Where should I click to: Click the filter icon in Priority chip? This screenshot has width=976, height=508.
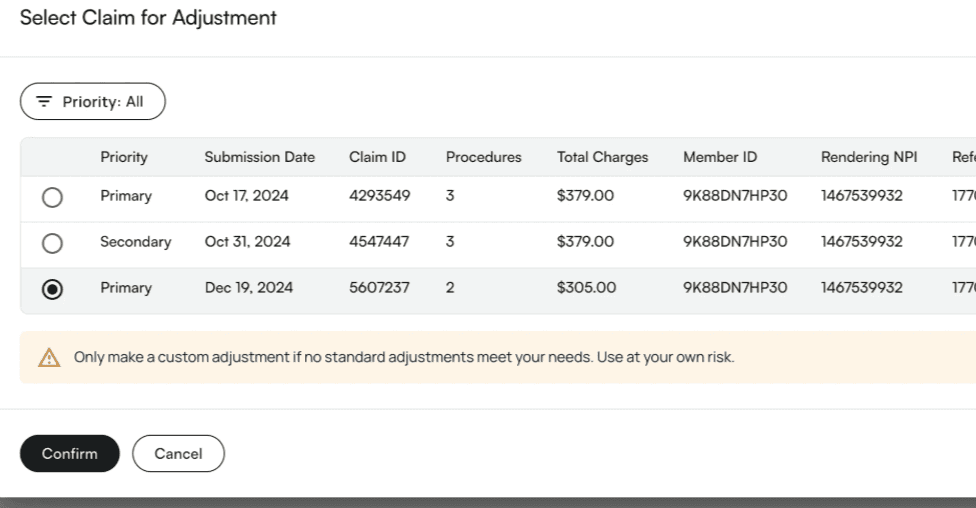tap(44, 102)
